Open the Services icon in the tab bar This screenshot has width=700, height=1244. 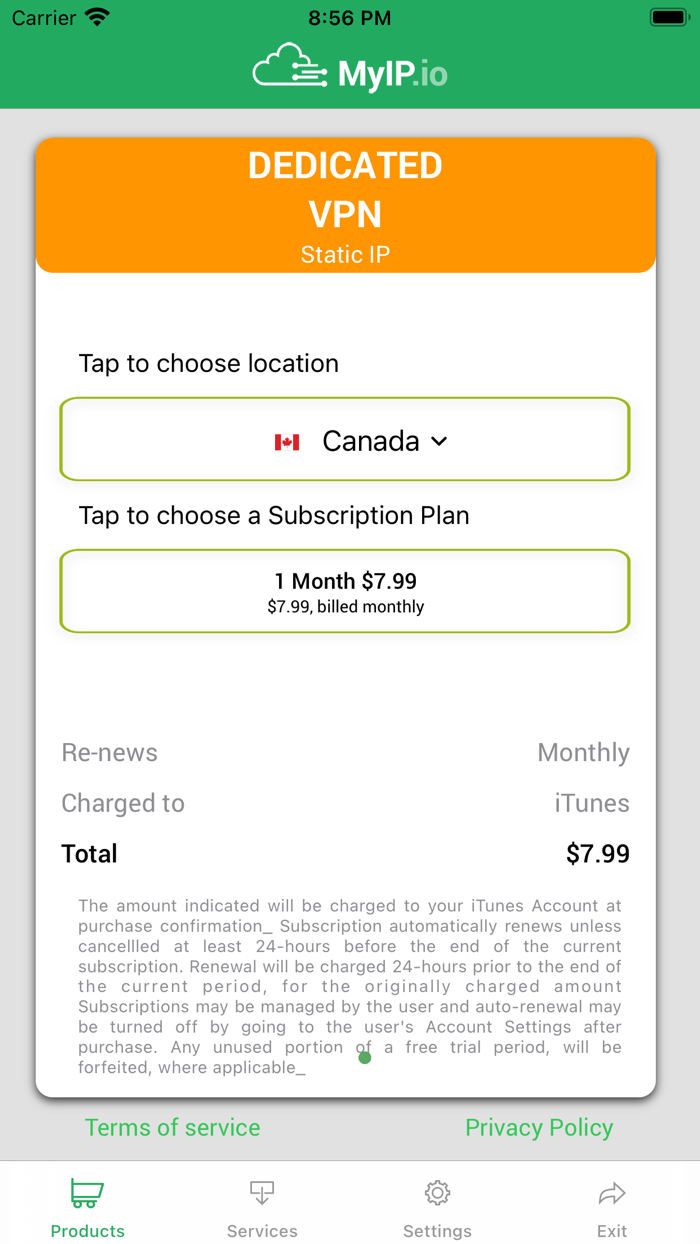[262, 1192]
